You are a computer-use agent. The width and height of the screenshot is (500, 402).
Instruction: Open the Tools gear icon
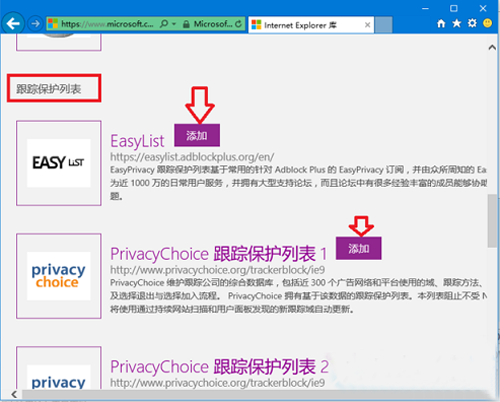pyautogui.click(x=472, y=23)
